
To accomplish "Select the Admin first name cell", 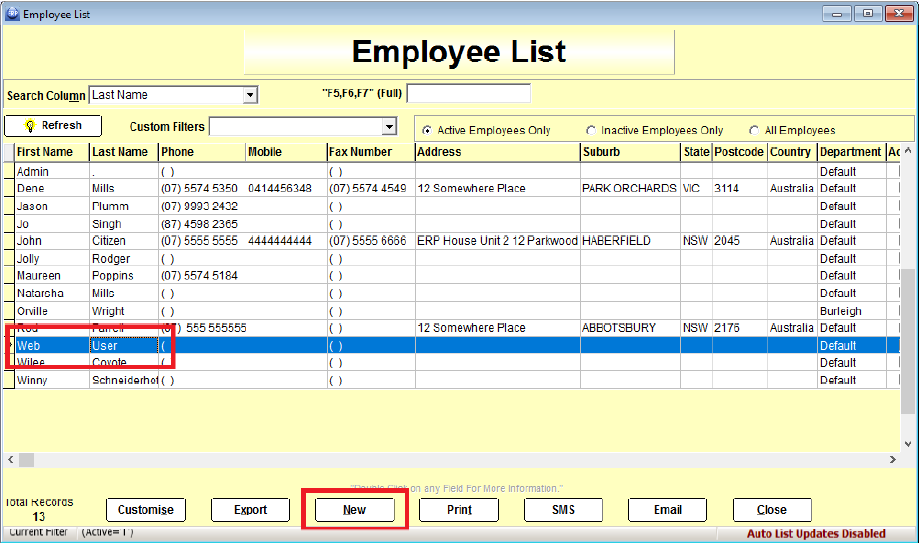I will [52, 172].
